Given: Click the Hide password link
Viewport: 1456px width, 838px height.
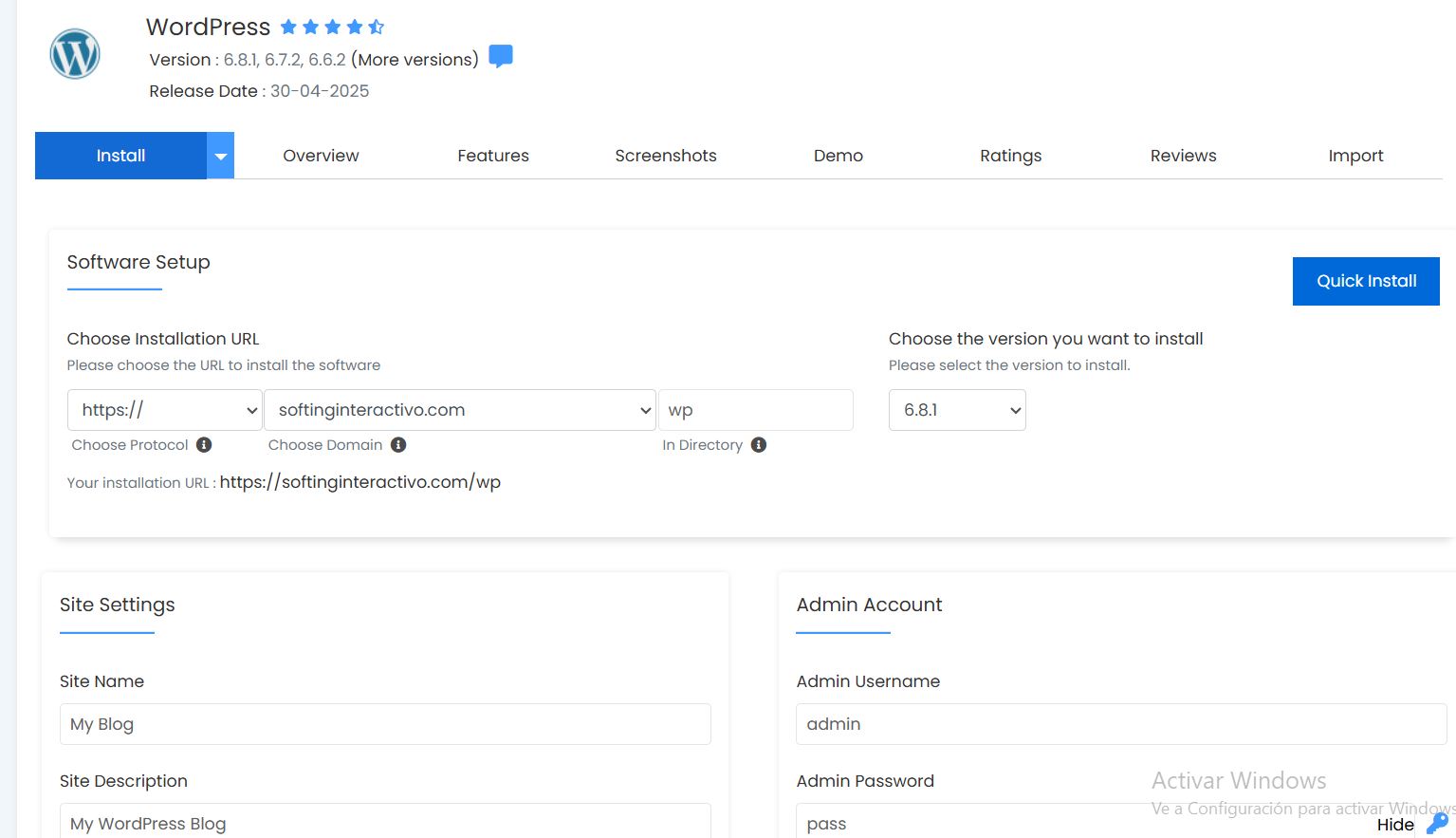Looking at the screenshot, I should click(1394, 825).
